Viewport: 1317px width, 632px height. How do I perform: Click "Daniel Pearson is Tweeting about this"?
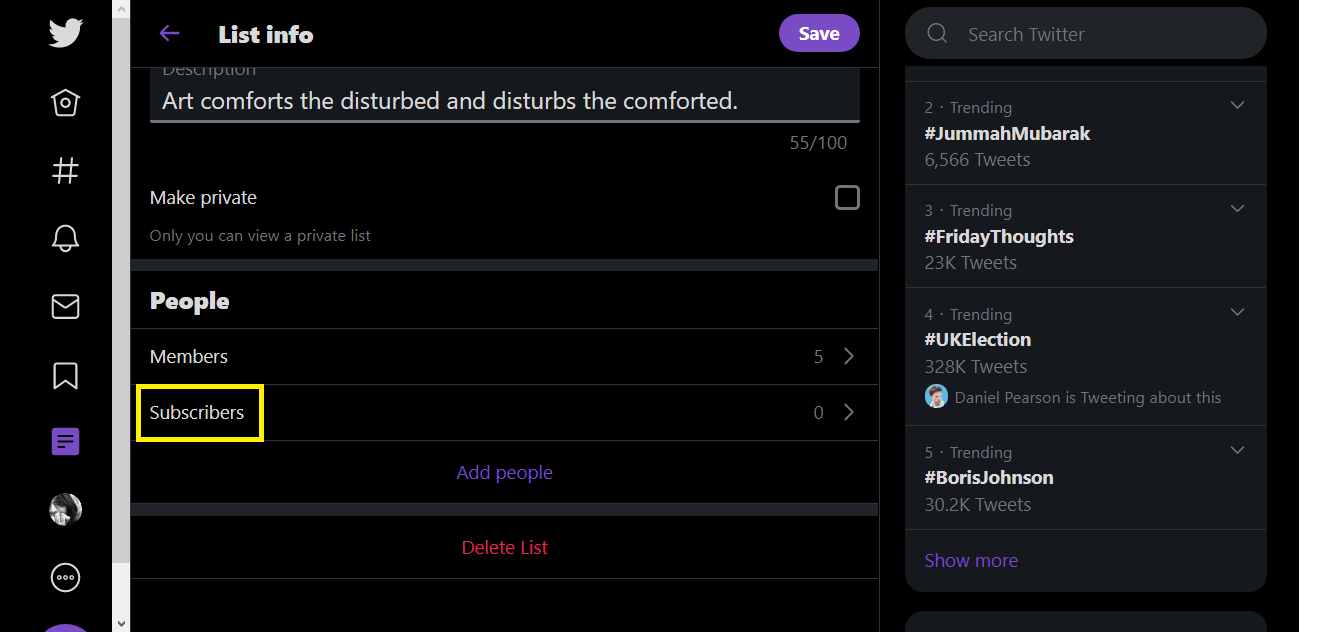point(1088,398)
